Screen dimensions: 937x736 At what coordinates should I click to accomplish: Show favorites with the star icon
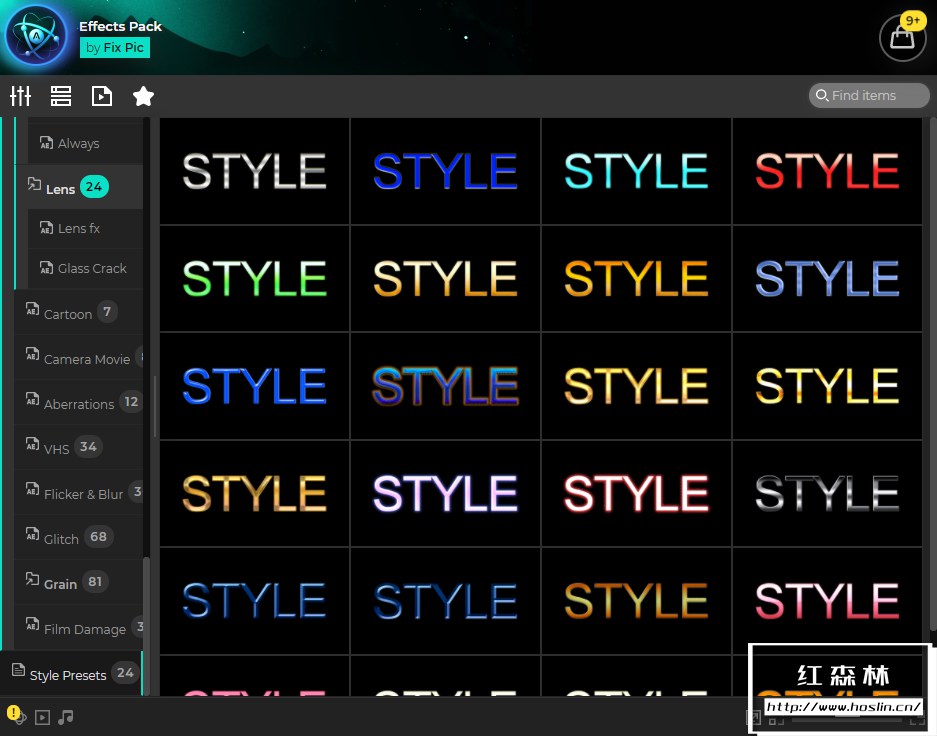pos(143,96)
